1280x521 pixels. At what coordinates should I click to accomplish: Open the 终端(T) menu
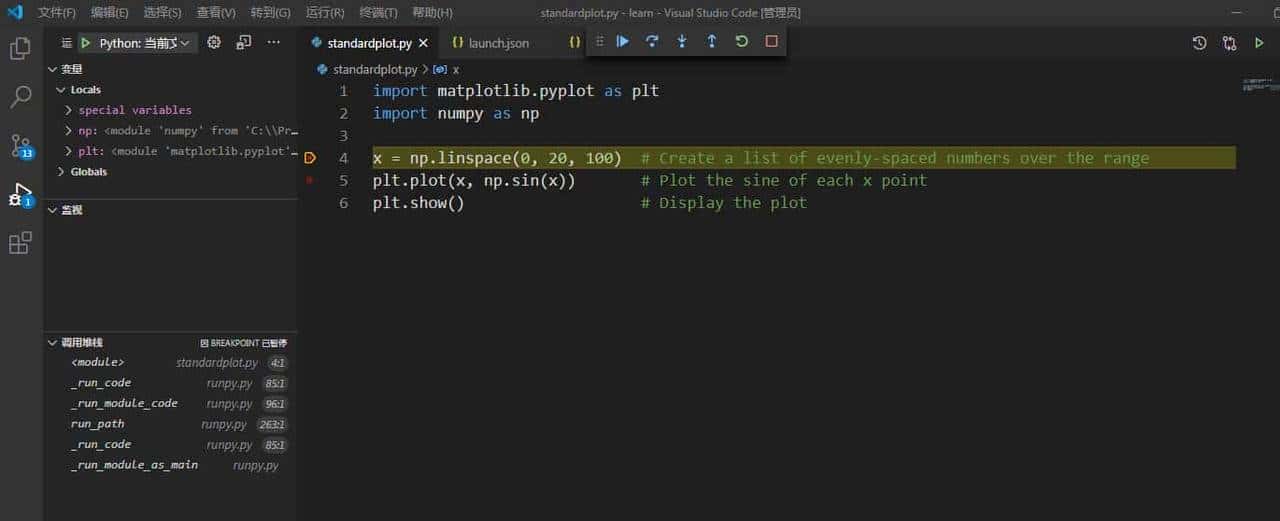[378, 13]
